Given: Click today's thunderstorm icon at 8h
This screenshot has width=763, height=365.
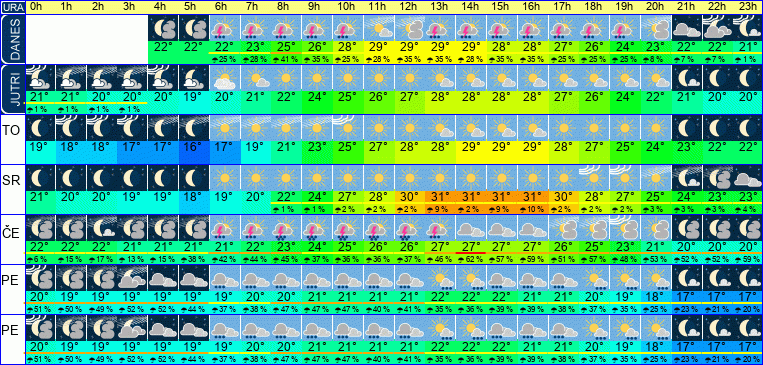Looking at the screenshot, I should tap(285, 28).
